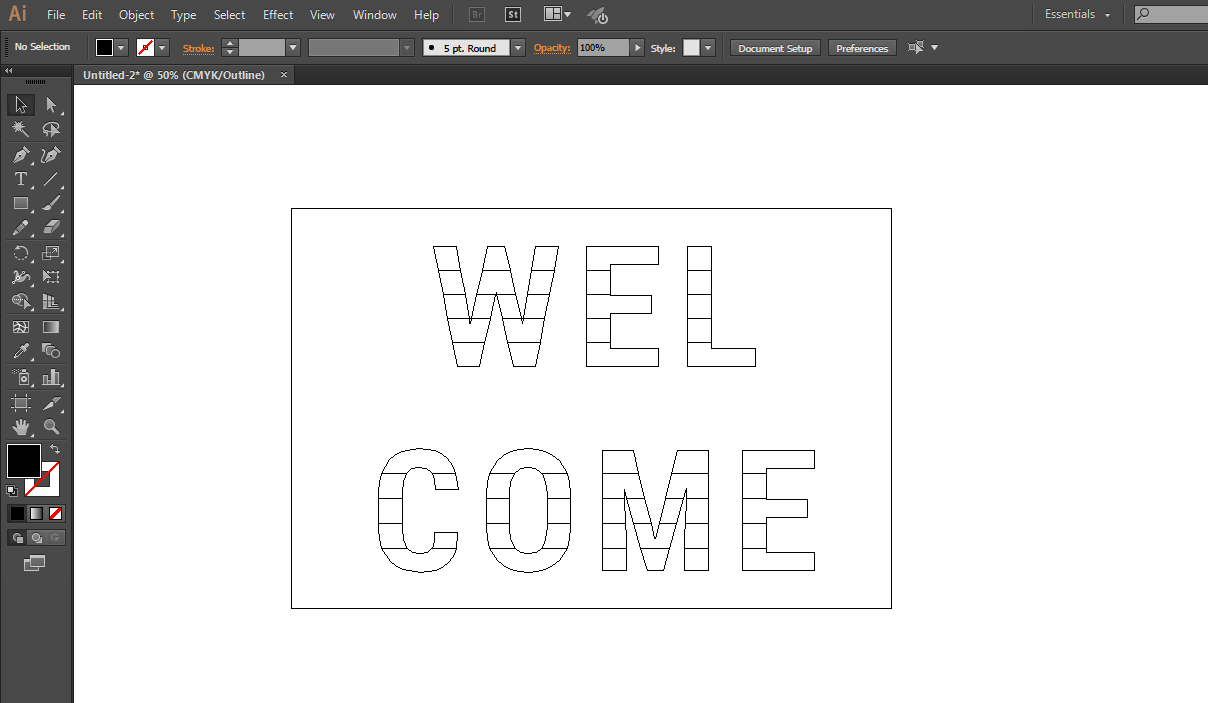Select the Eraser tool
Image resolution: width=1208 pixels, height=703 pixels.
[x=51, y=228]
